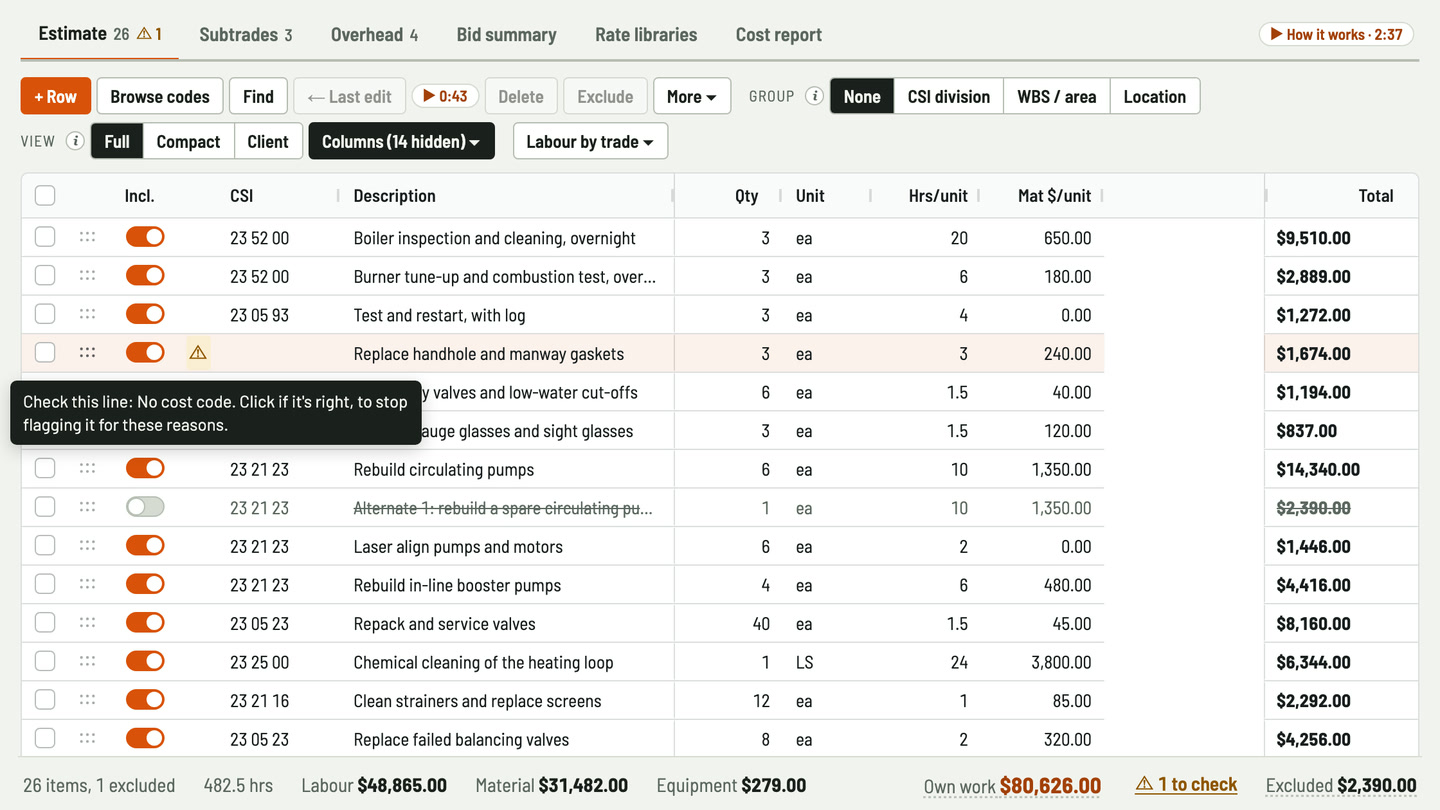The image size is (1440, 810).
Task: Go to Bid summary tab
Action: 506,34
